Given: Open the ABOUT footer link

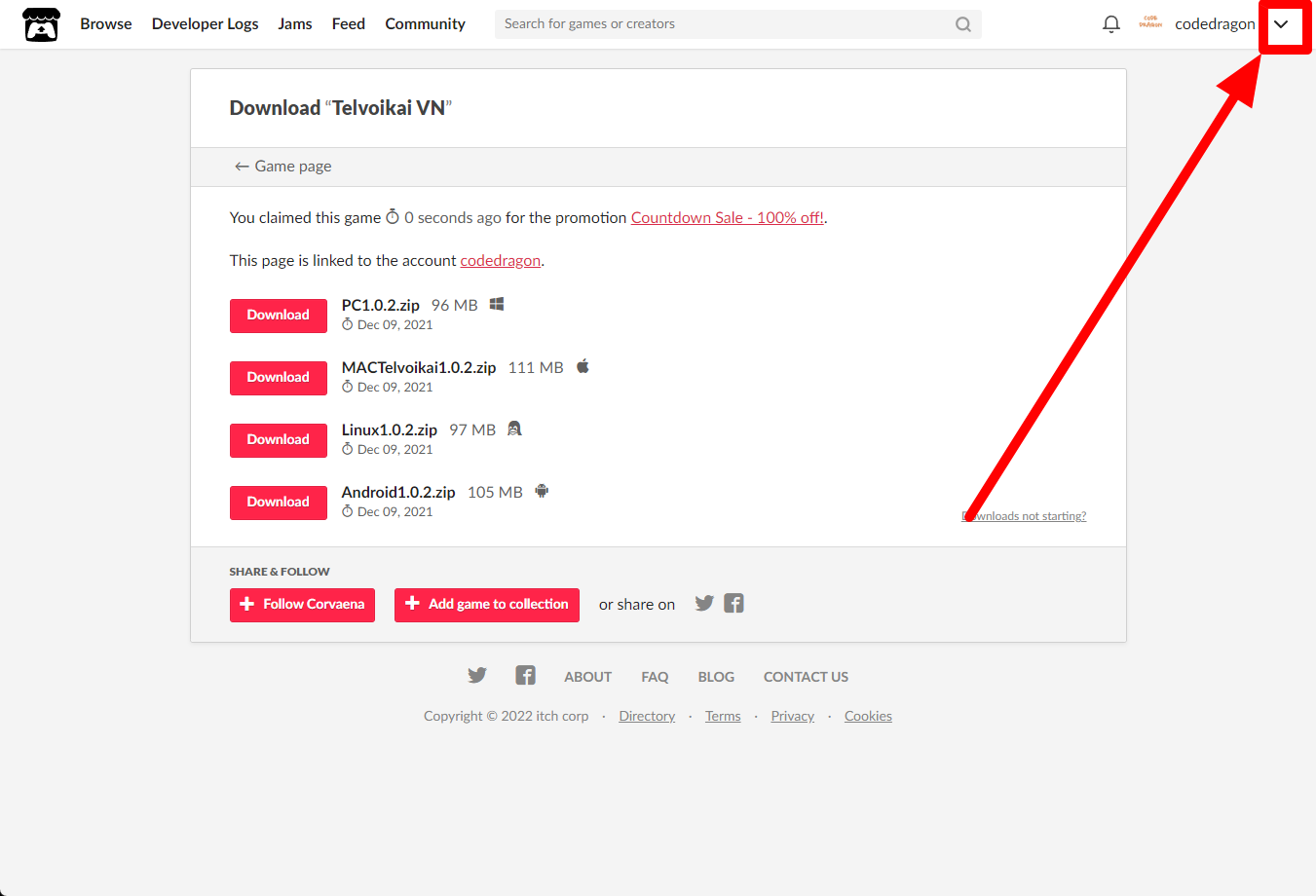Looking at the screenshot, I should coord(588,677).
